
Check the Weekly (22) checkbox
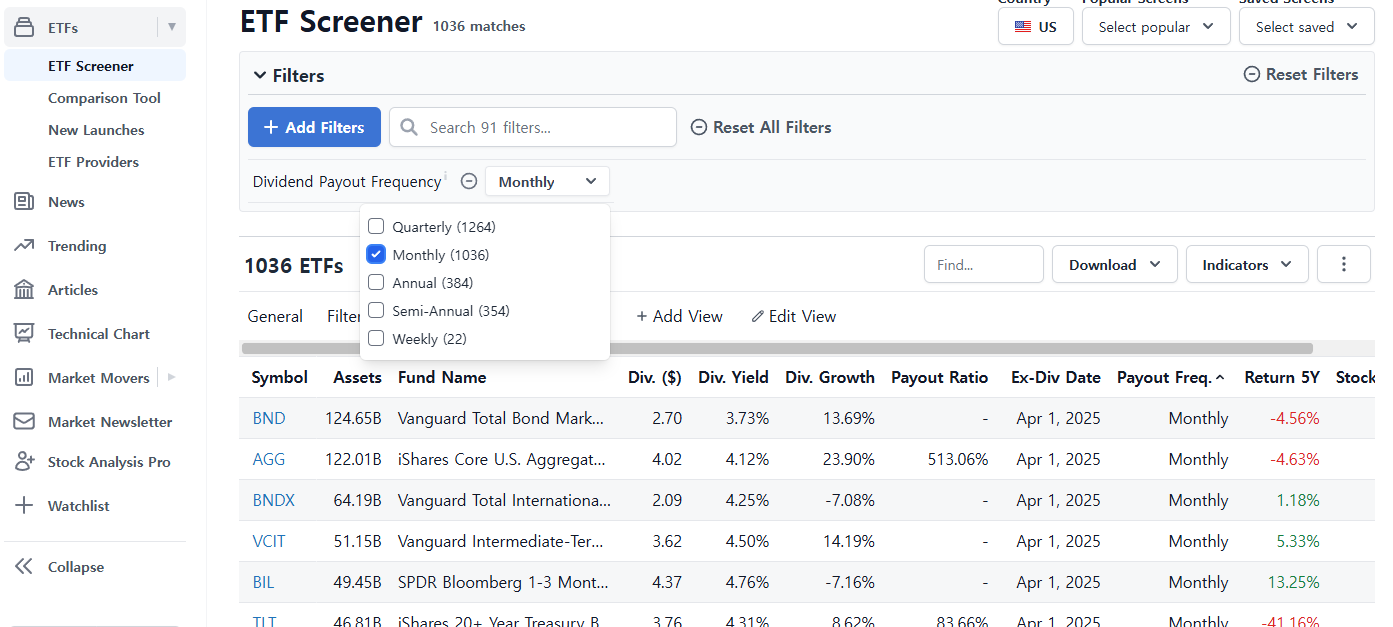376,339
